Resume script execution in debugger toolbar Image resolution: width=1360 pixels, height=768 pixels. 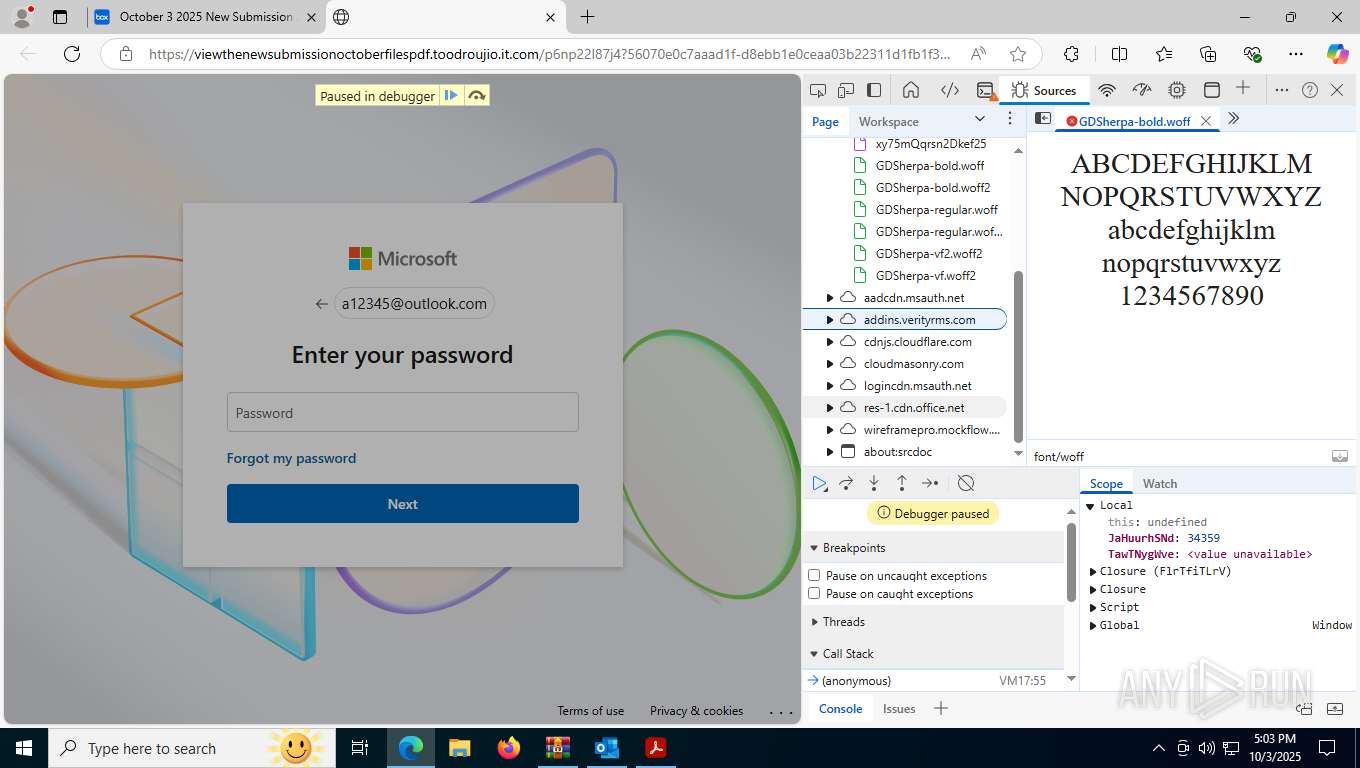820,483
